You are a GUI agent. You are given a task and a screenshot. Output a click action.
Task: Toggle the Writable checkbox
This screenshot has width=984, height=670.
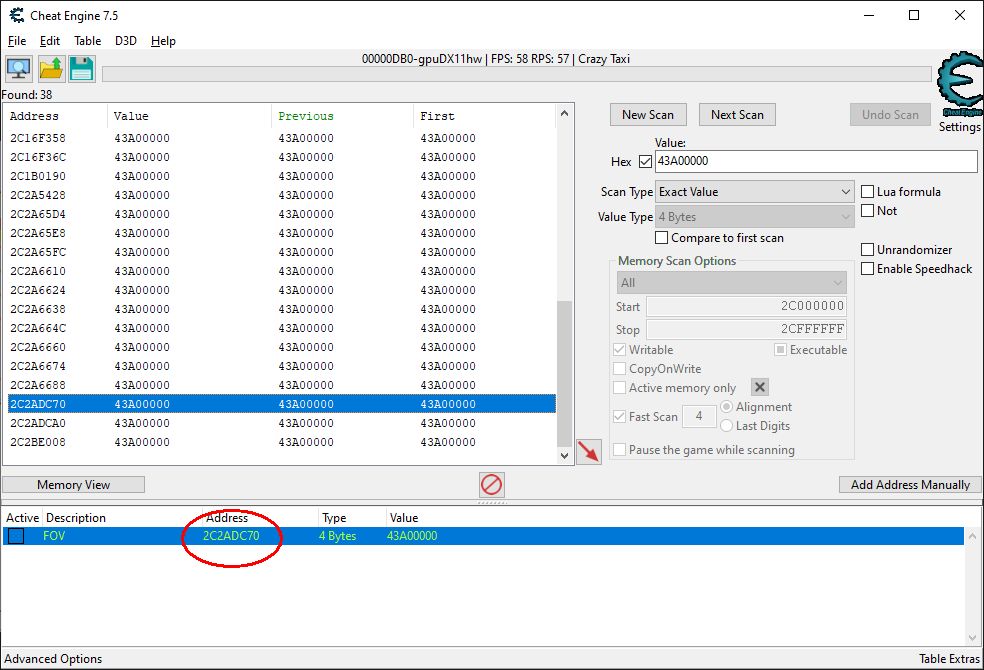619,349
